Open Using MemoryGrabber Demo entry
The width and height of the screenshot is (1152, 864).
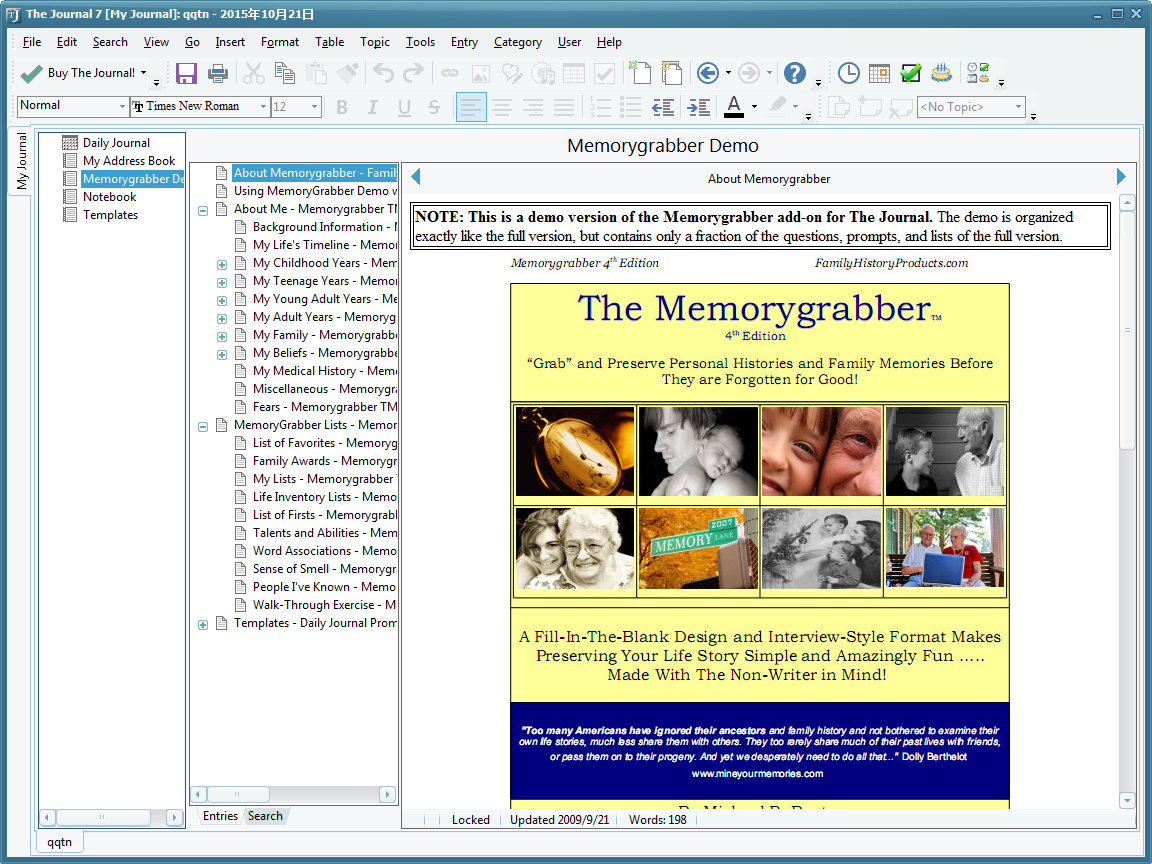(315, 191)
